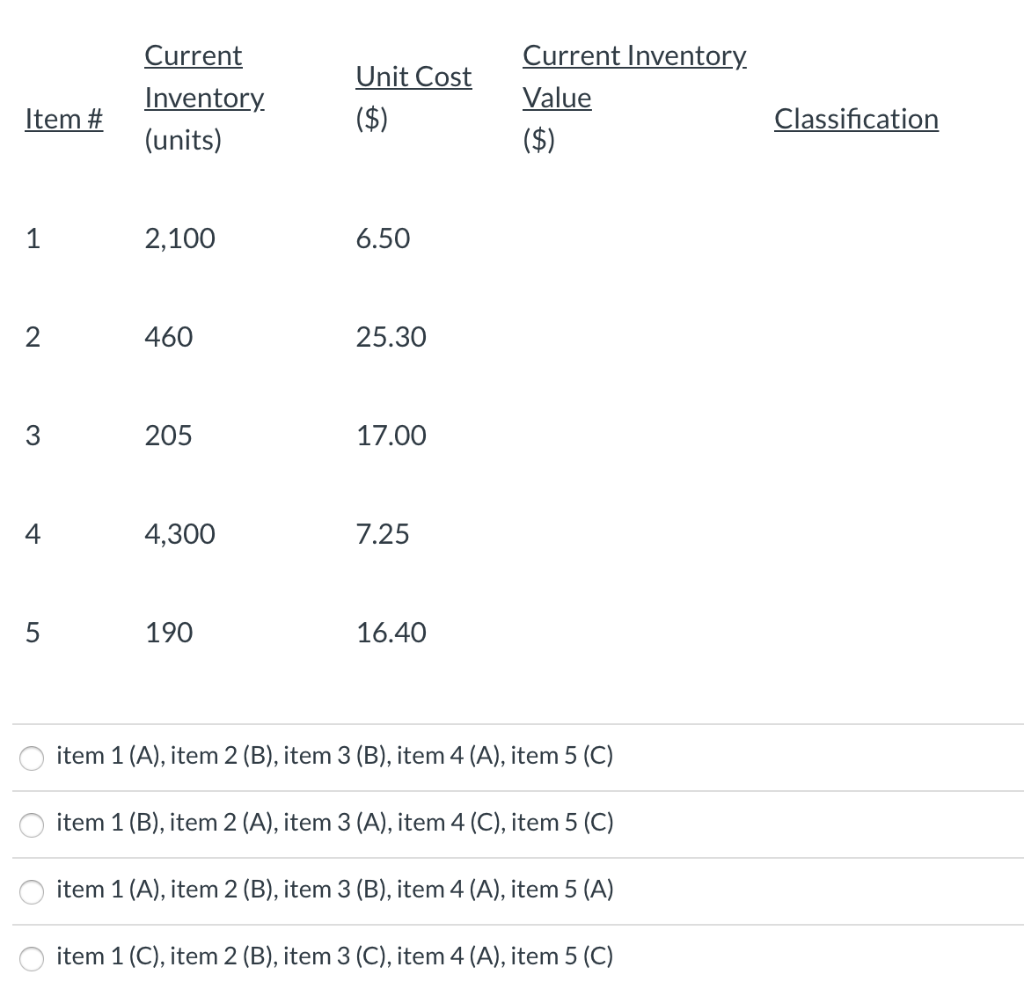Select the 2,100 inventory value cell

tap(179, 238)
